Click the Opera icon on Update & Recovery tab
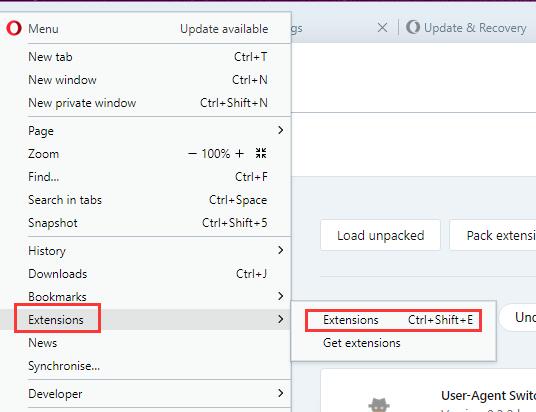Viewport: 536px width, 412px height. point(413,27)
